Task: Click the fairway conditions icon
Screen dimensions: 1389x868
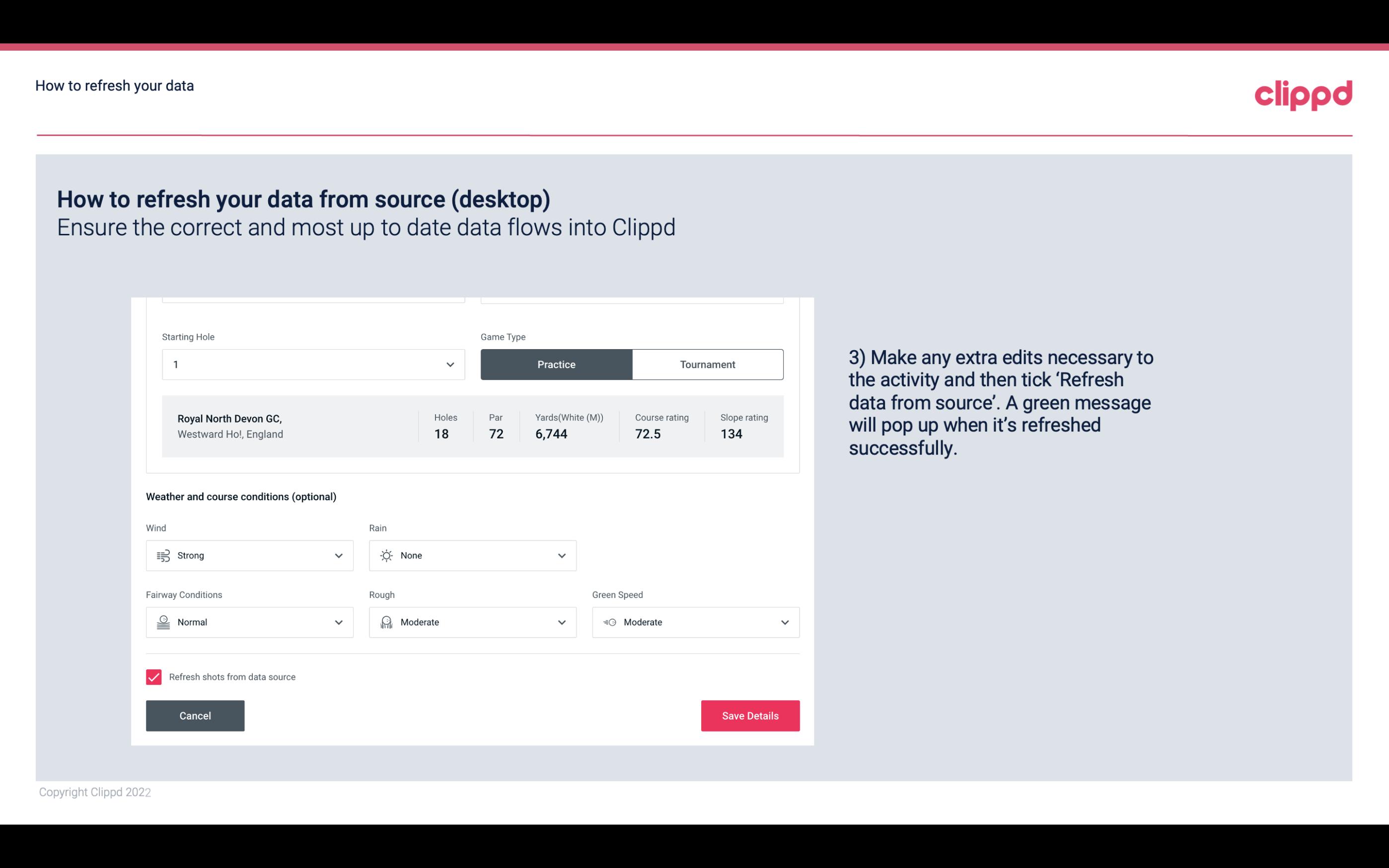Action: 162,622
